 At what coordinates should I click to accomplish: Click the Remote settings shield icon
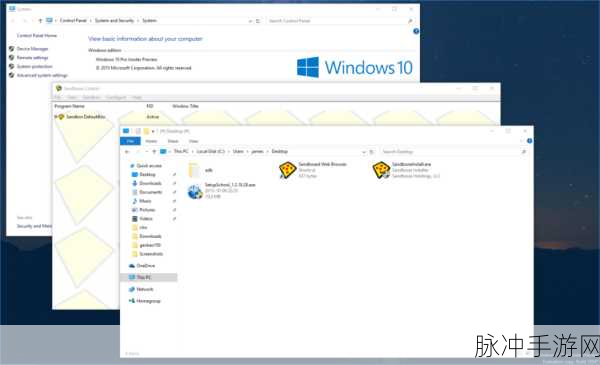11,58
